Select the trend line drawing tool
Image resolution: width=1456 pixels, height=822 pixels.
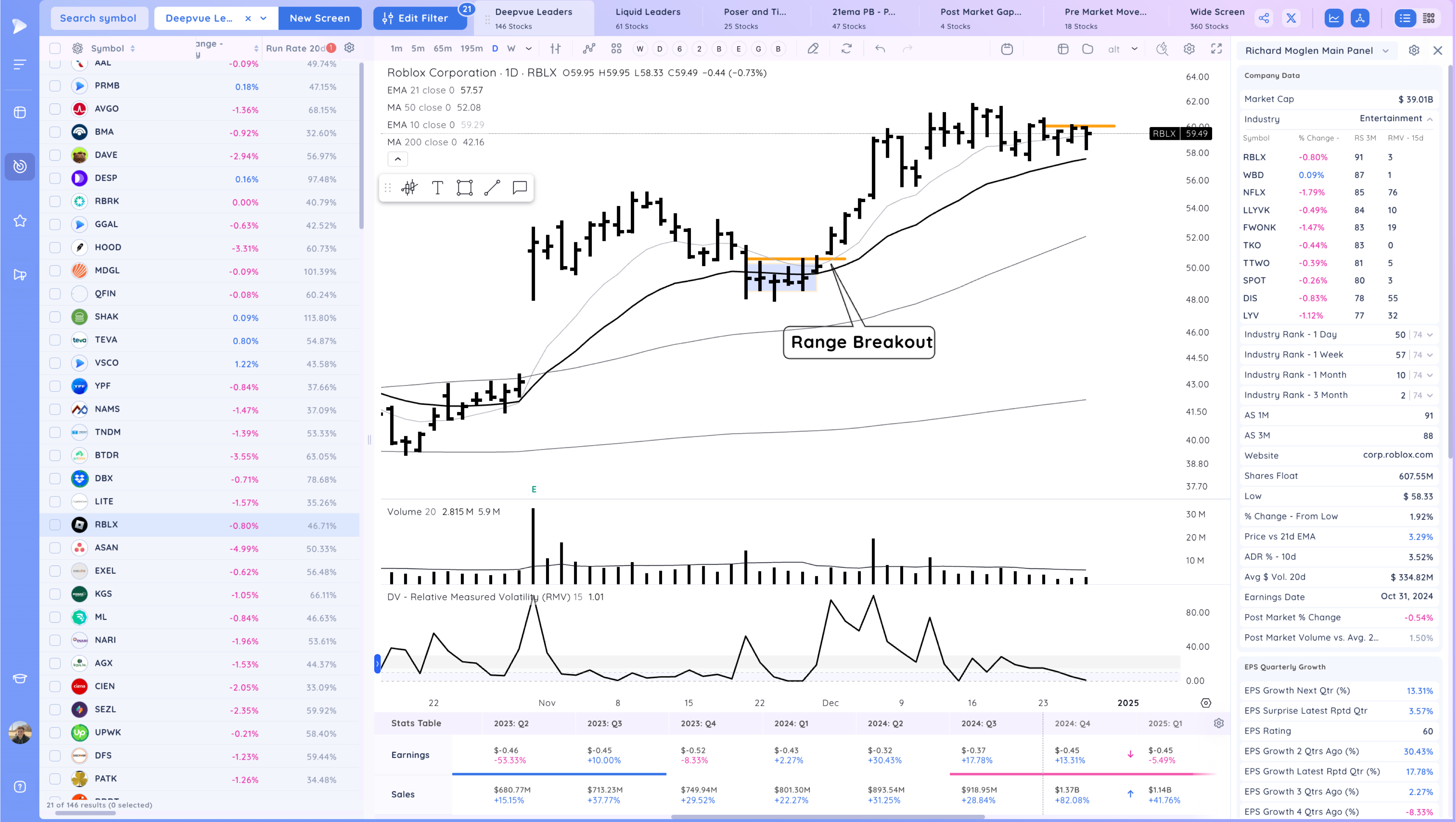[x=492, y=188]
